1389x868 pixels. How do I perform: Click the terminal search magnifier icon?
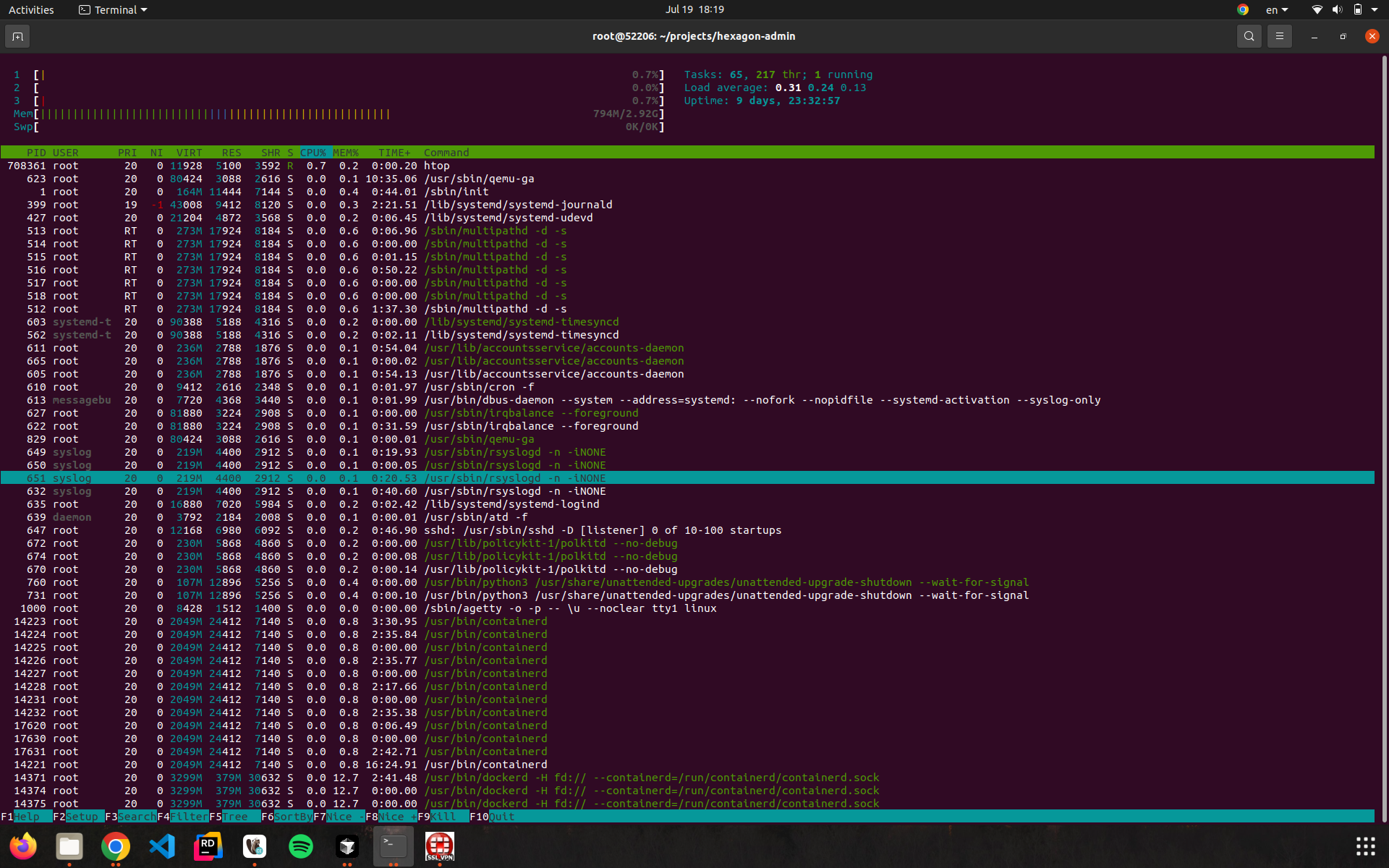coord(1249,36)
